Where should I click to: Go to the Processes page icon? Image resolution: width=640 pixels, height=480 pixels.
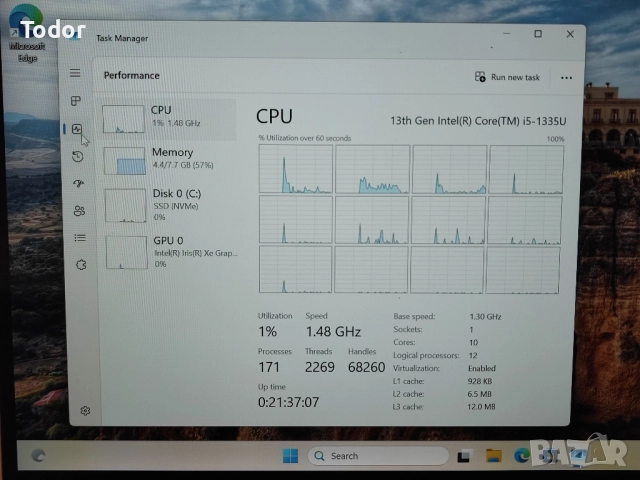[x=76, y=101]
